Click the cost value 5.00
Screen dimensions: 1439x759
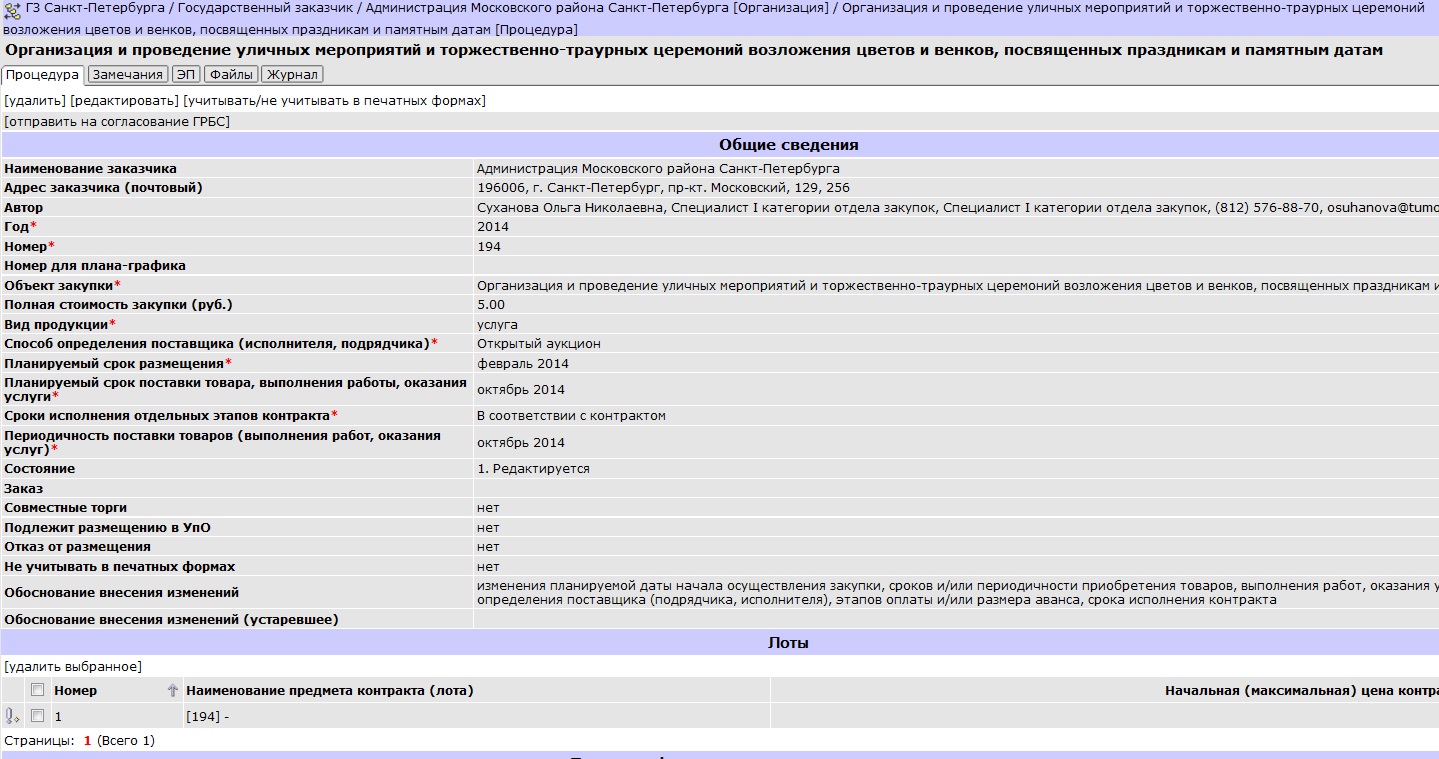pyautogui.click(x=491, y=305)
